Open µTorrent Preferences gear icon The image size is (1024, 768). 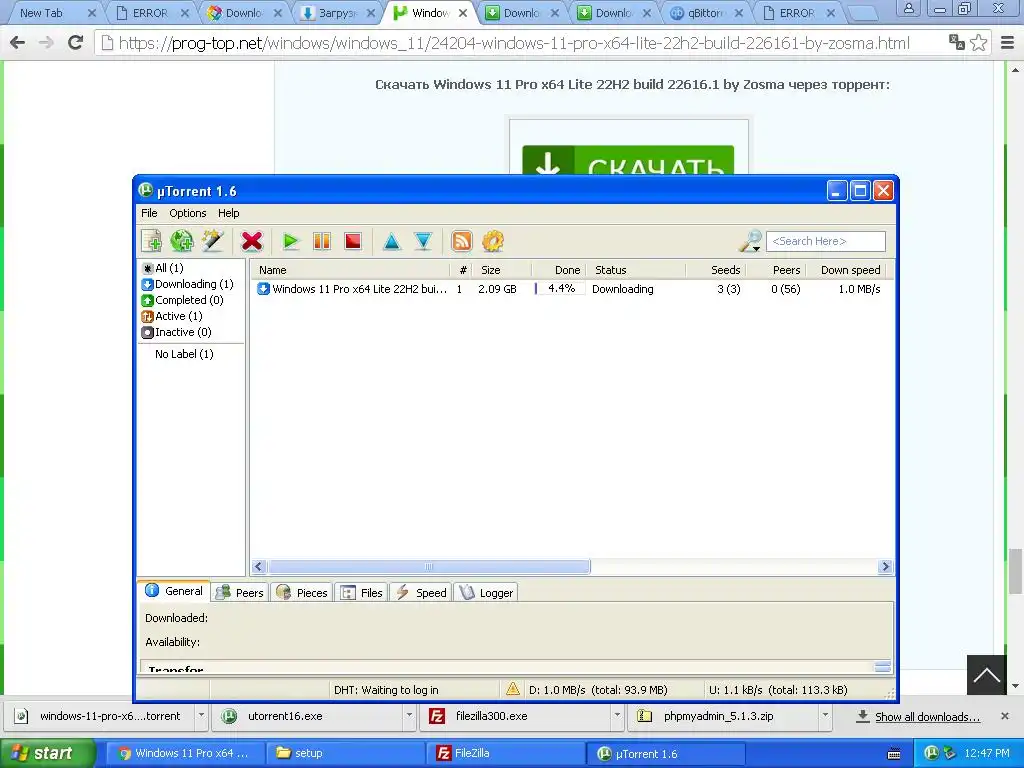pyautogui.click(x=493, y=241)
